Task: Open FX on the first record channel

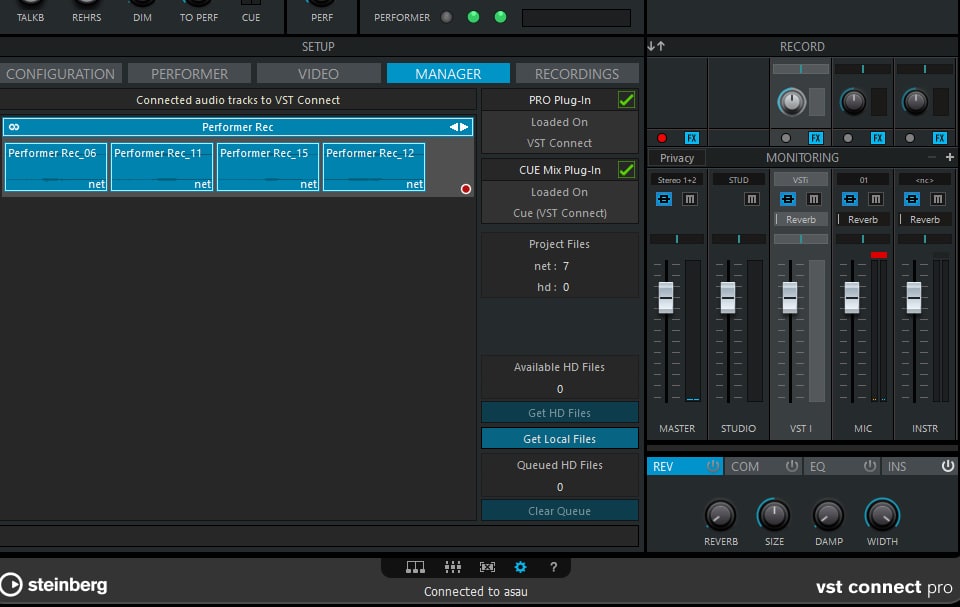Action: coord(691,138)
